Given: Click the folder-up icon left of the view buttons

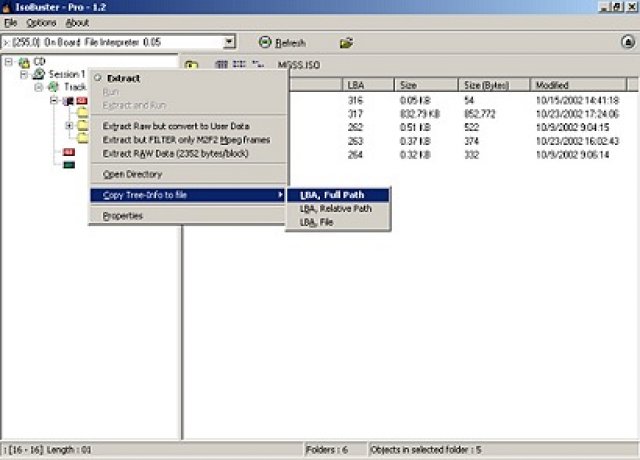Looking at the screenshot, I should (x=191, y=64).
